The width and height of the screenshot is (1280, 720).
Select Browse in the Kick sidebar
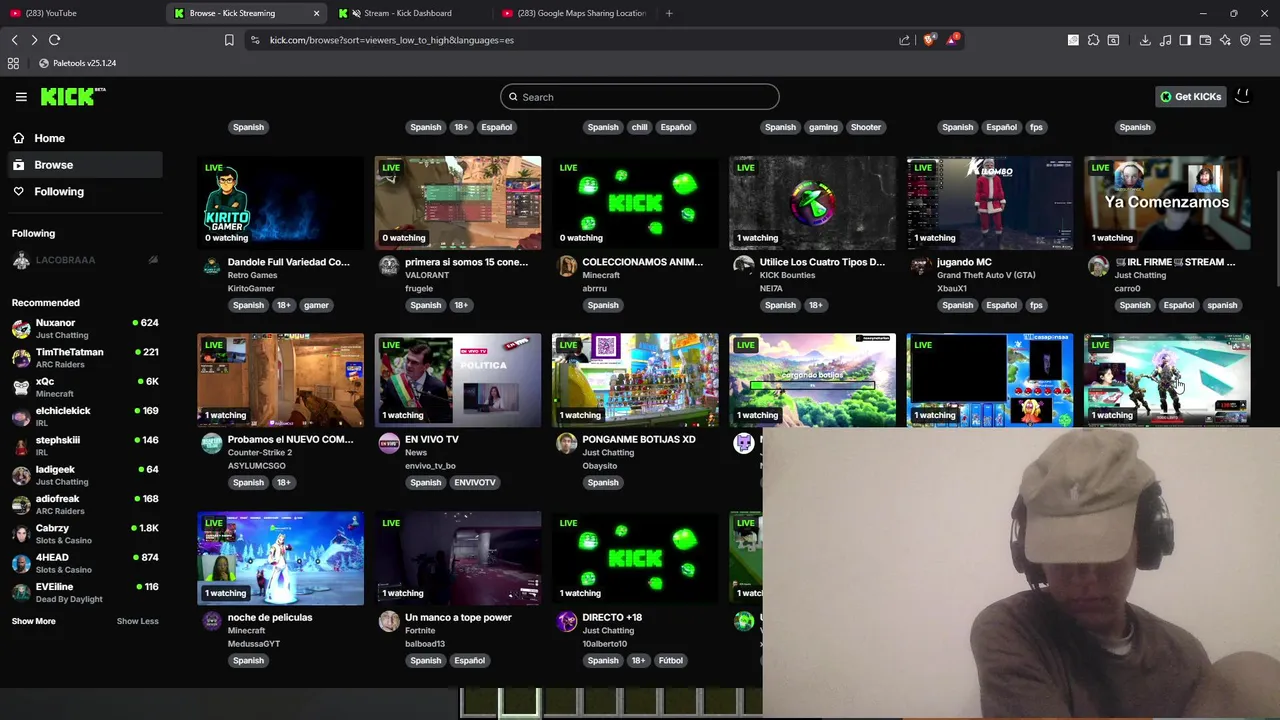point(83,165)
